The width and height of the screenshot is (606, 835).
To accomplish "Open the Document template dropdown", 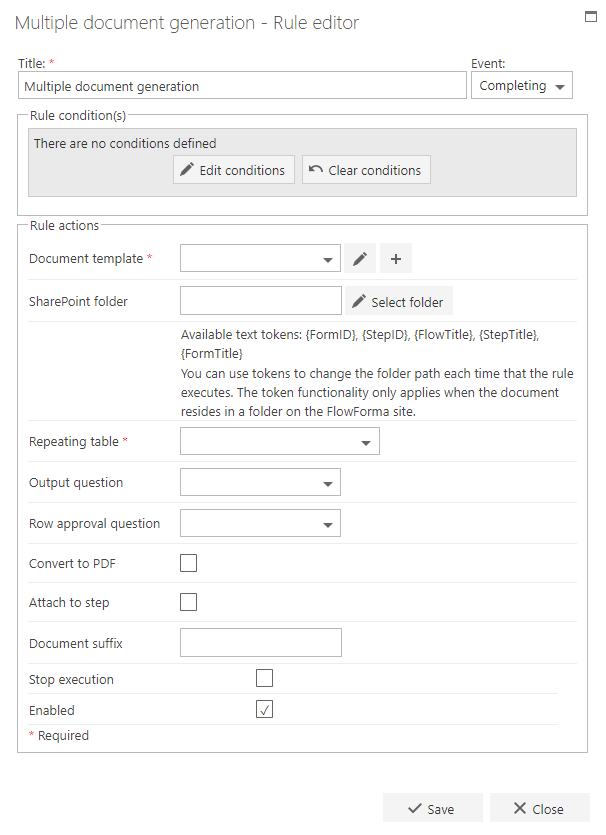I will coord(260,258).
